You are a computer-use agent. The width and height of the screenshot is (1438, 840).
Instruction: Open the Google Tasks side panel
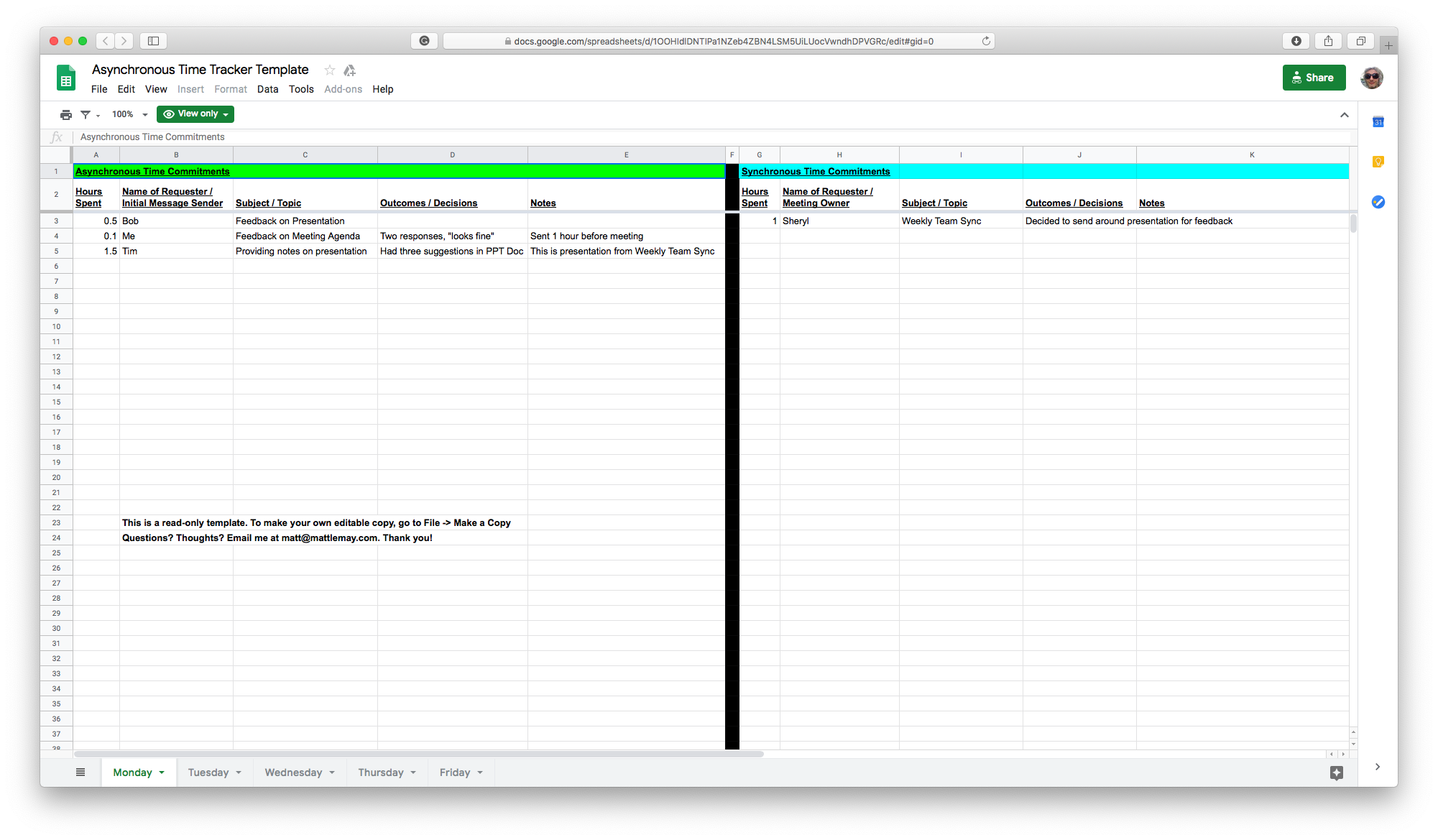click(1378, 202)
